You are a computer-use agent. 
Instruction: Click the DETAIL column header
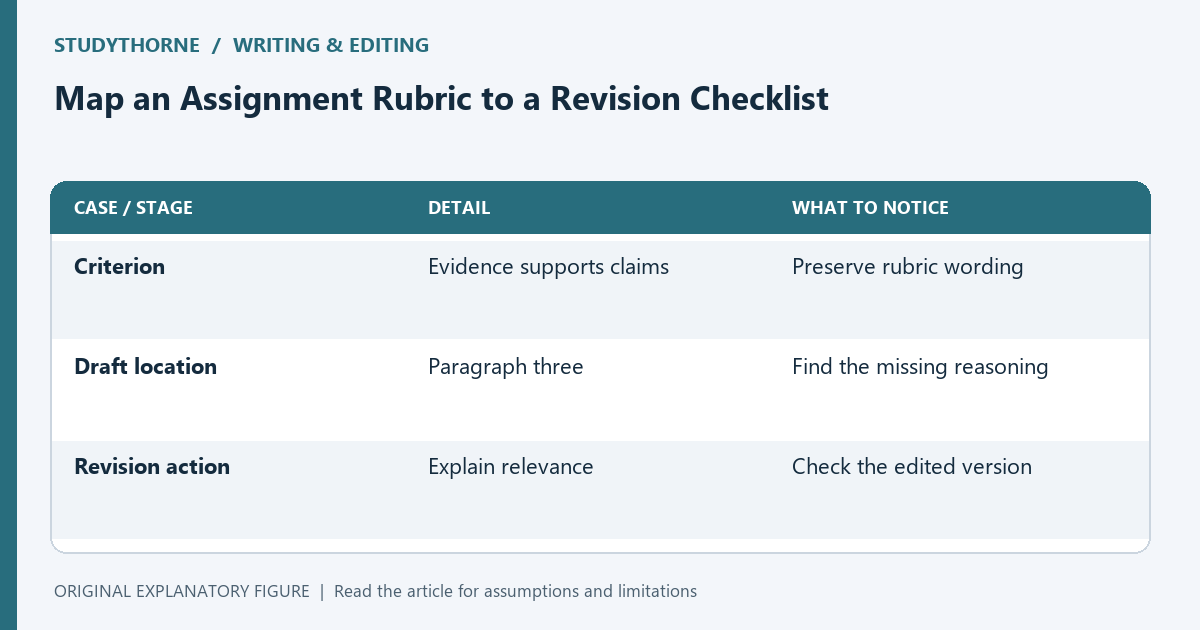point(459,208)
